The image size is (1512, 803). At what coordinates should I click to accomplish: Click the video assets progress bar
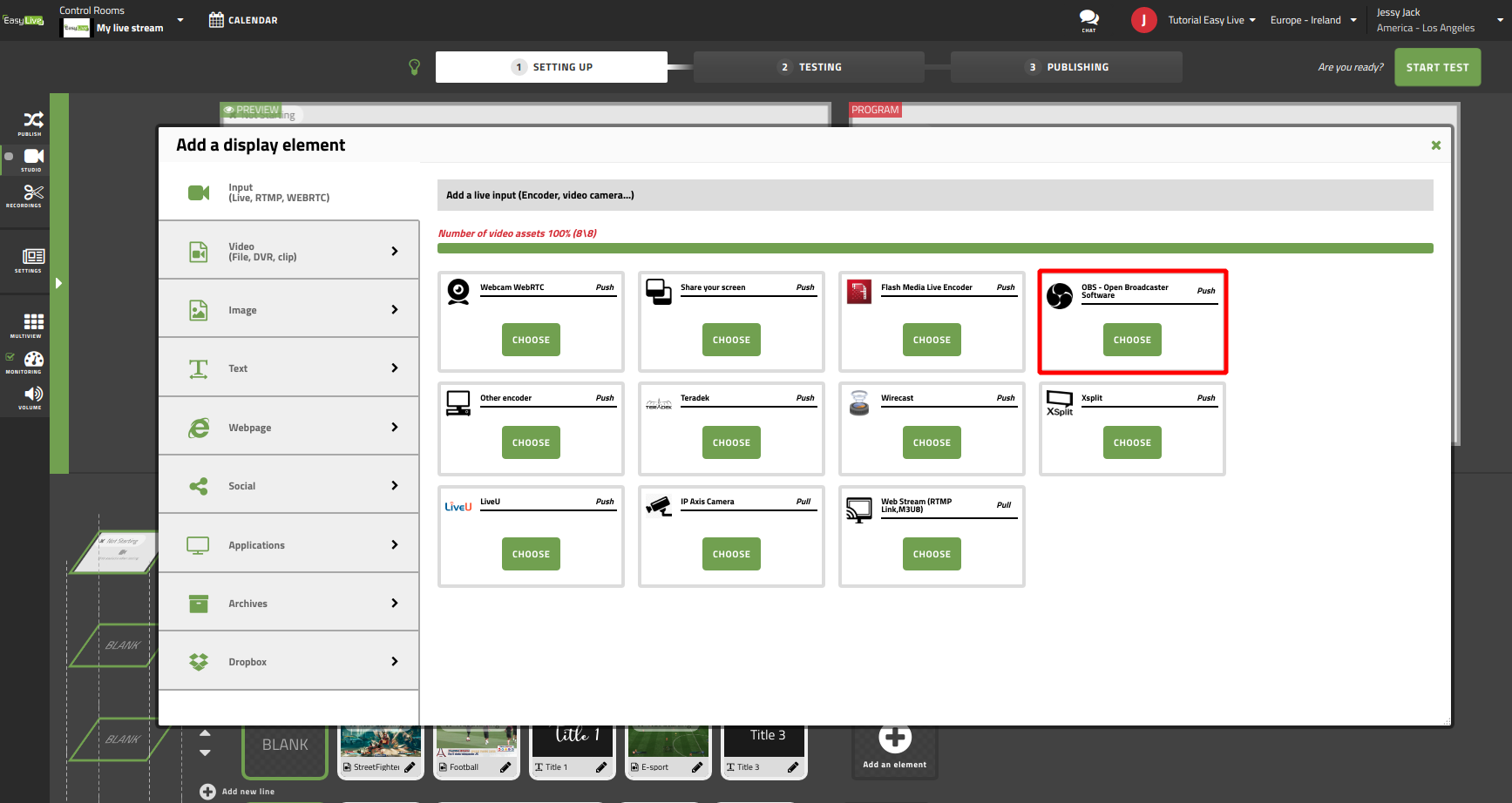(x=935, y=248)
